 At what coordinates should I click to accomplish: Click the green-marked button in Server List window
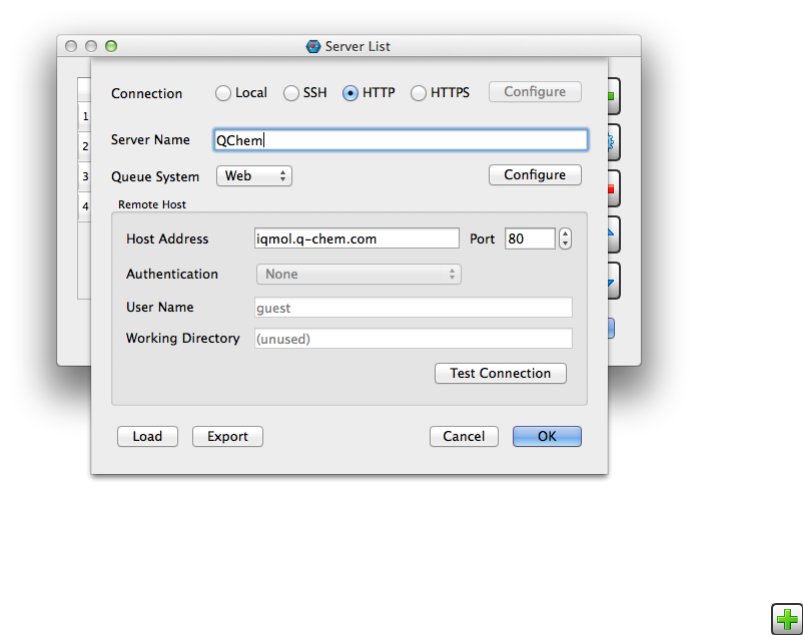[614, 96]
